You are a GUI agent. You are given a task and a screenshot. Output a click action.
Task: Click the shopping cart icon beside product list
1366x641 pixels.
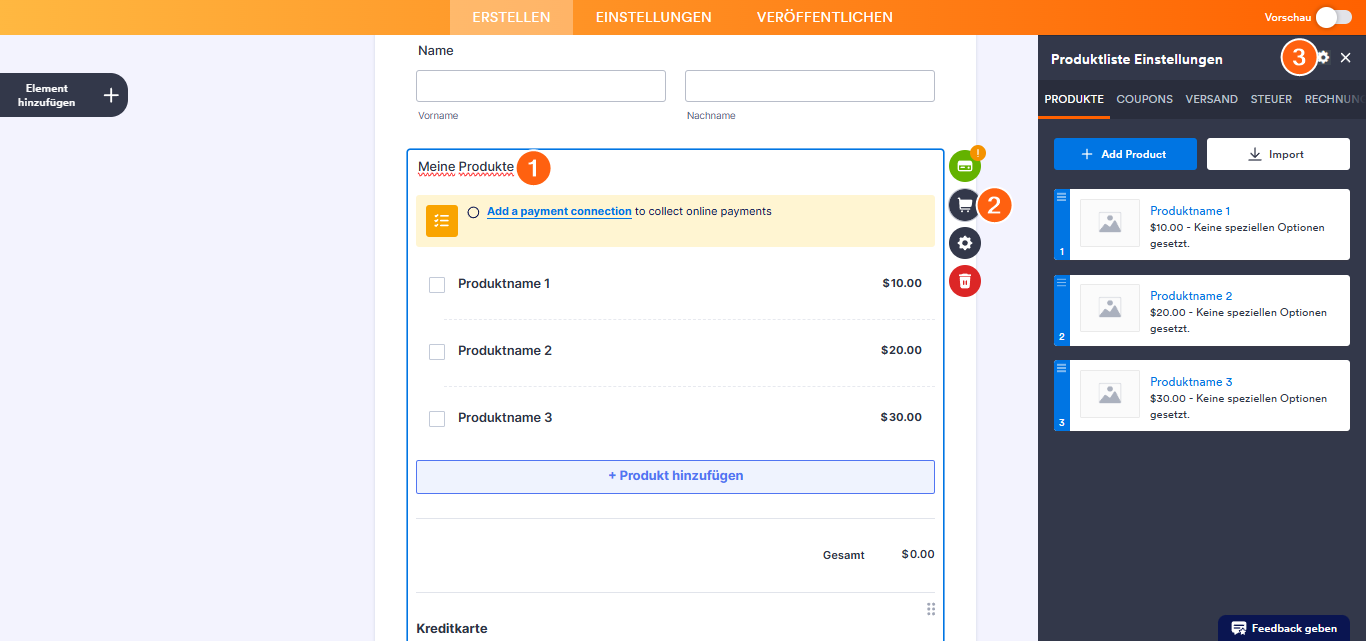pos(964,204)
